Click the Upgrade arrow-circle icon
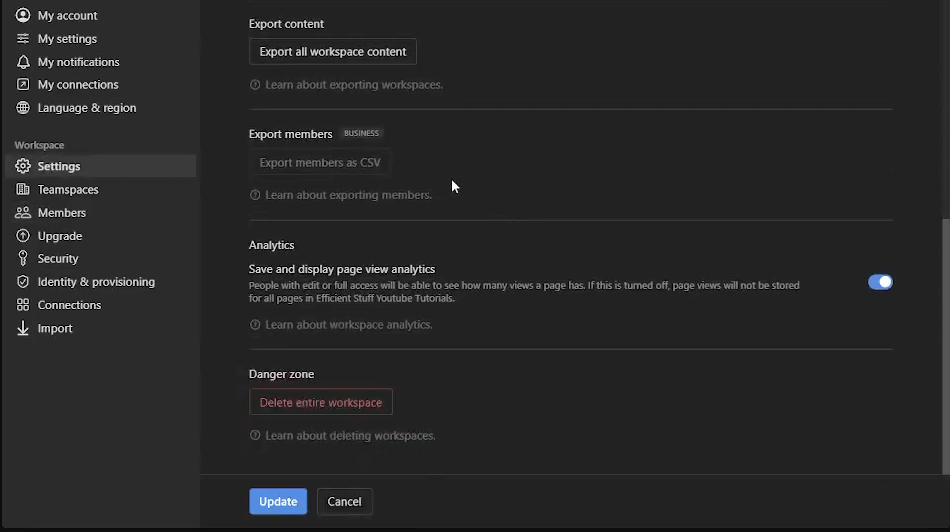950x532 pixels. point(22,236)
